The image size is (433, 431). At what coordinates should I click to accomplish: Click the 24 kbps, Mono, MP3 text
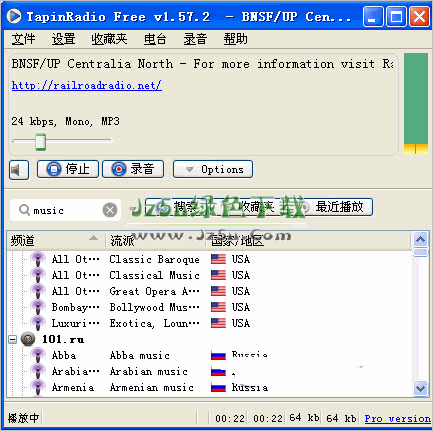click(65, 121)
